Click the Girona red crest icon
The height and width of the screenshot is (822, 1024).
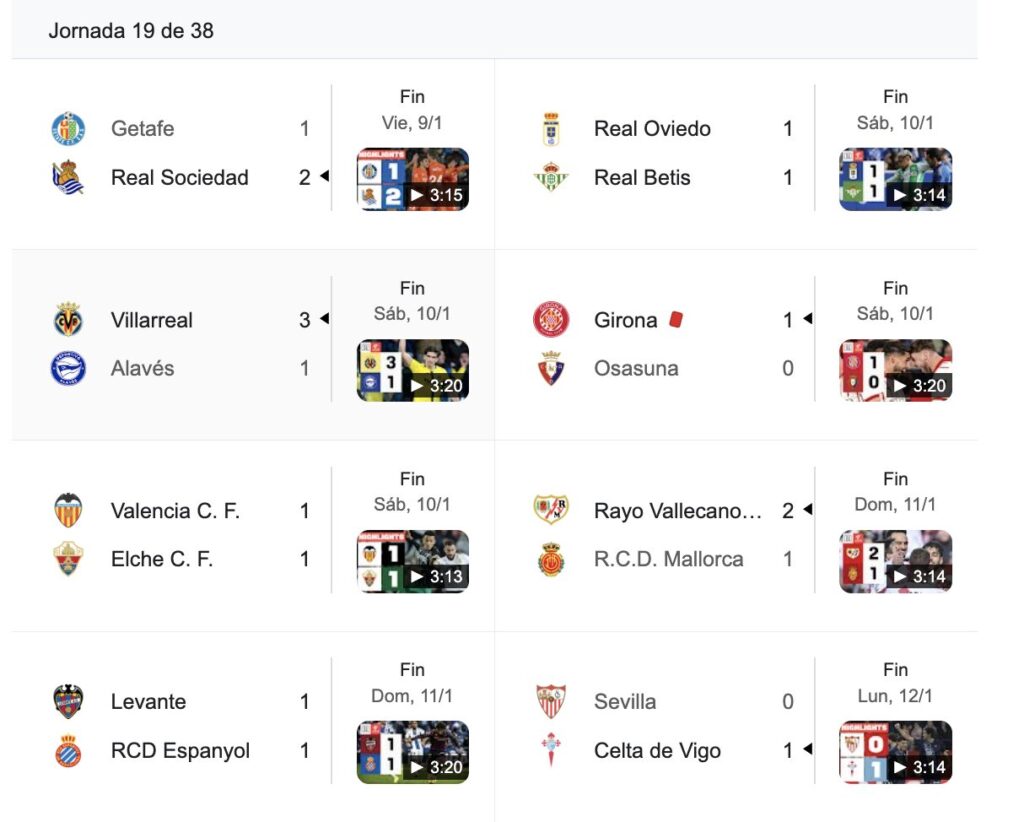click(551, 320)
